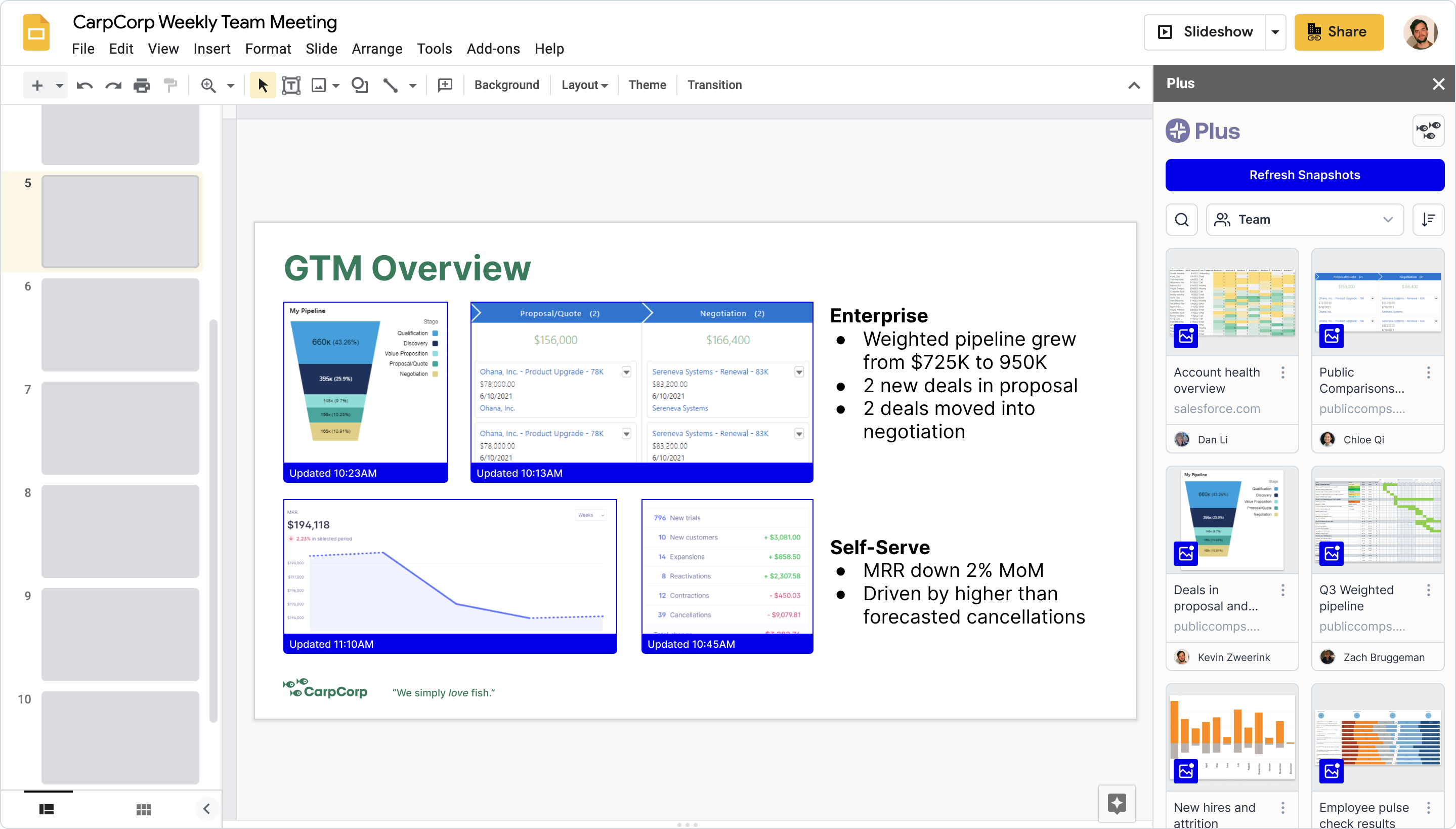Viewport: 1456px width, 829px height.
Task: Close the Plus sidebar panel
Action: (x=1438, y=84)
